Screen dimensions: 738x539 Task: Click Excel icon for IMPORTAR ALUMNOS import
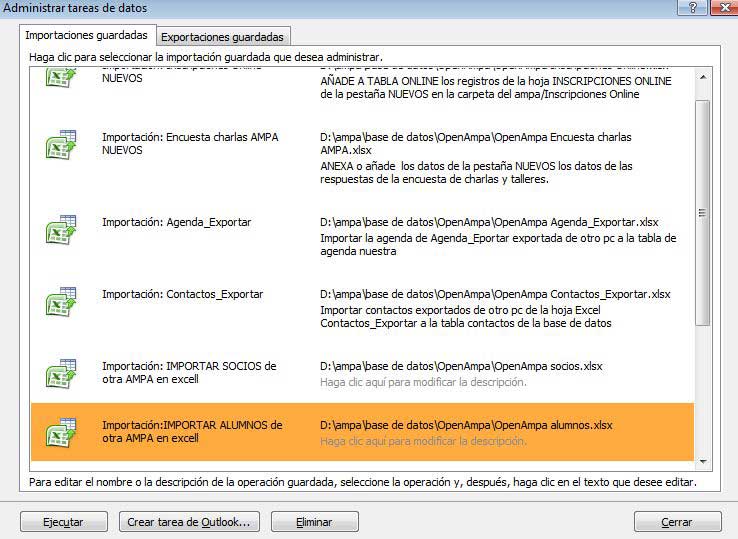tap(61, 433)
